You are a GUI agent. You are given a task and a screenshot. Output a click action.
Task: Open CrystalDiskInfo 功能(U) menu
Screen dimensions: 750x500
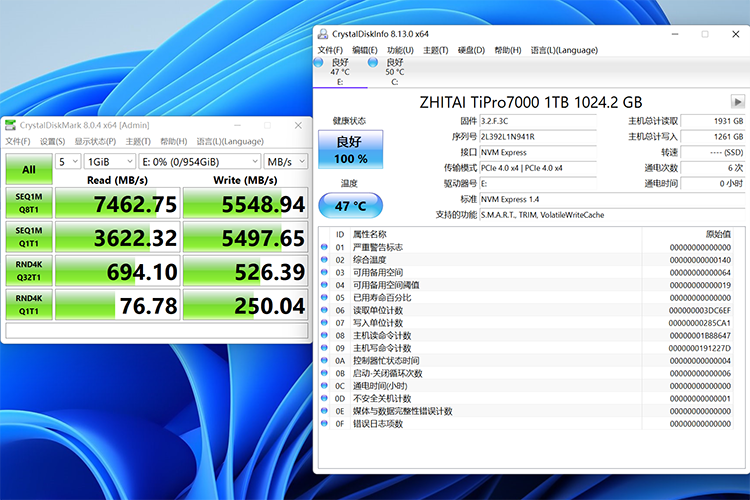[x=400, y=50]
